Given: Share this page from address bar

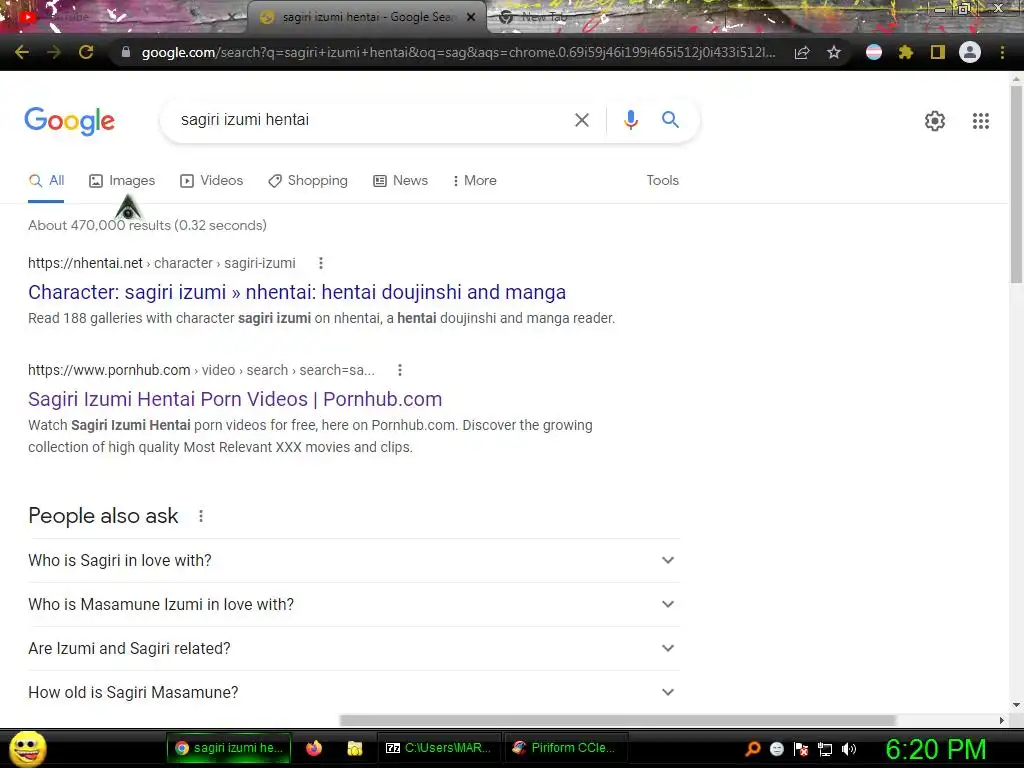Looking at the screenshot, I should pos(802,52).
